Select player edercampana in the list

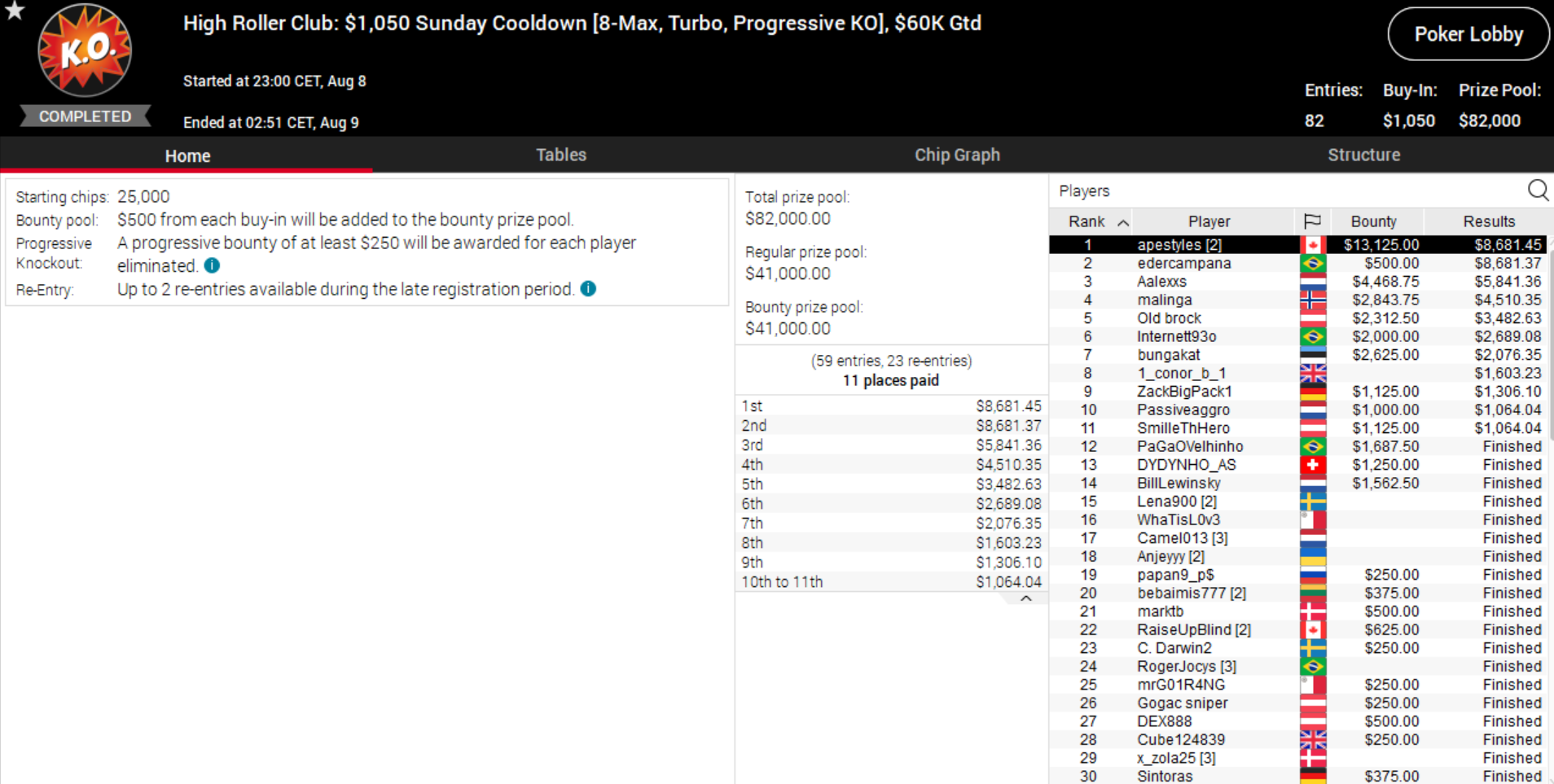1183,264
